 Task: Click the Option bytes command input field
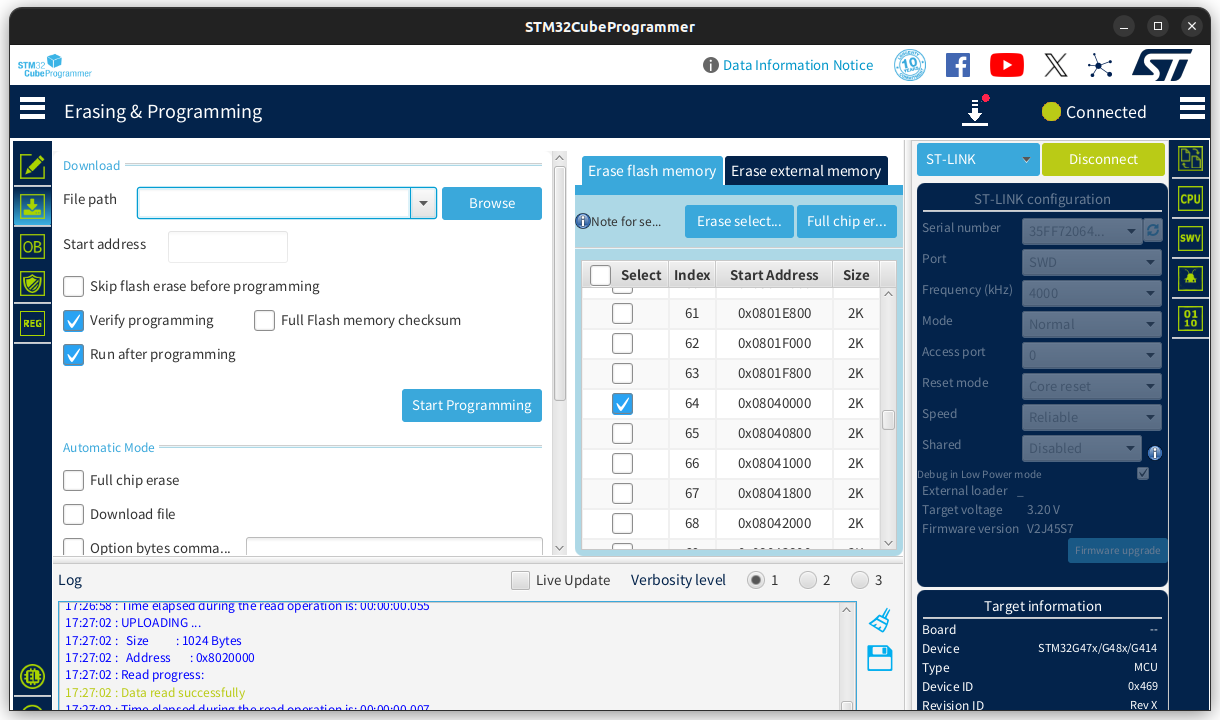[394, 547]
